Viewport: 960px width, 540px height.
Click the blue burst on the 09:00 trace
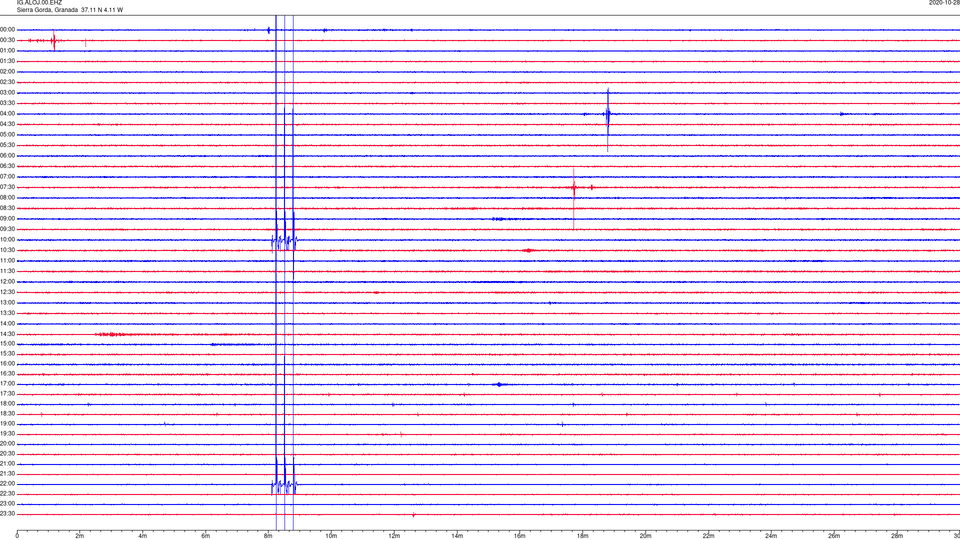coord(499,219)
